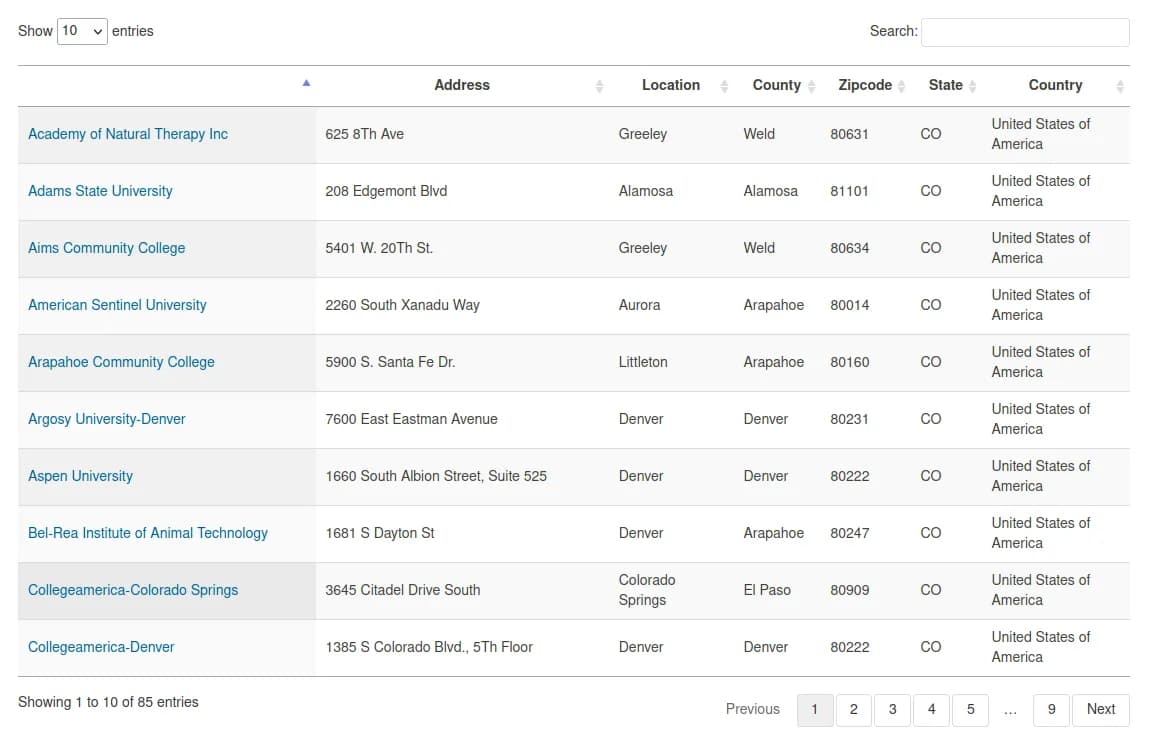1150x739 pixels.
Task: Sort the table by Country column
Action: [1055, 85]
